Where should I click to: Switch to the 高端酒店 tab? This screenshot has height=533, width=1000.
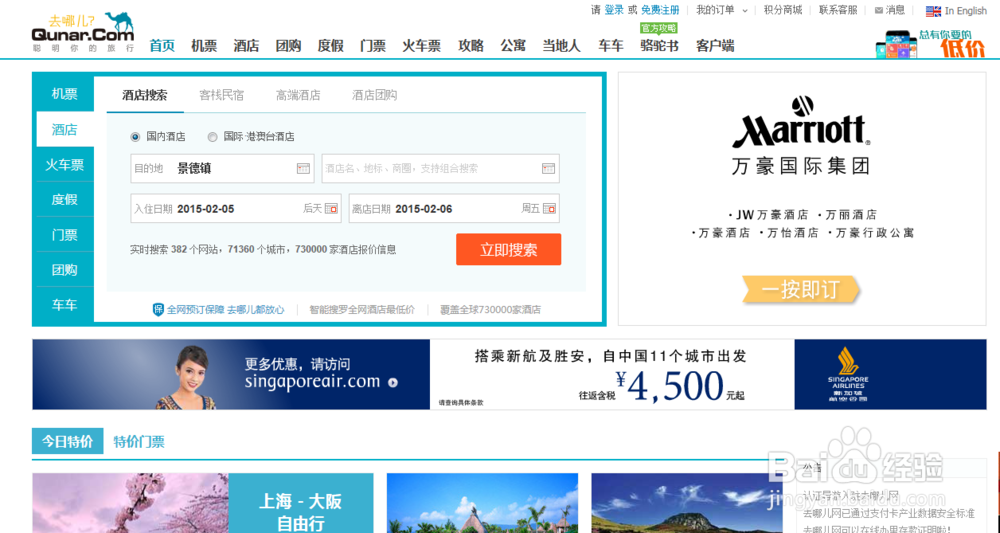298,95
